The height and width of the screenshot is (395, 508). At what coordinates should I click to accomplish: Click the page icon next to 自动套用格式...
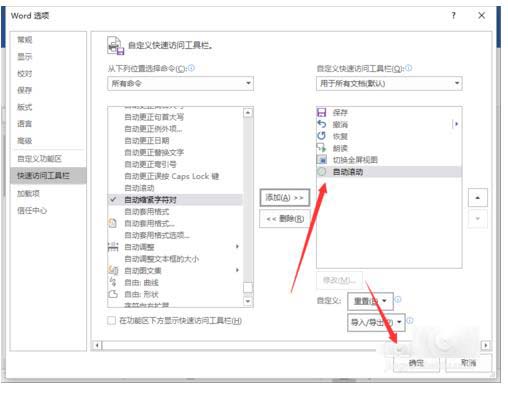coord(113,223)
